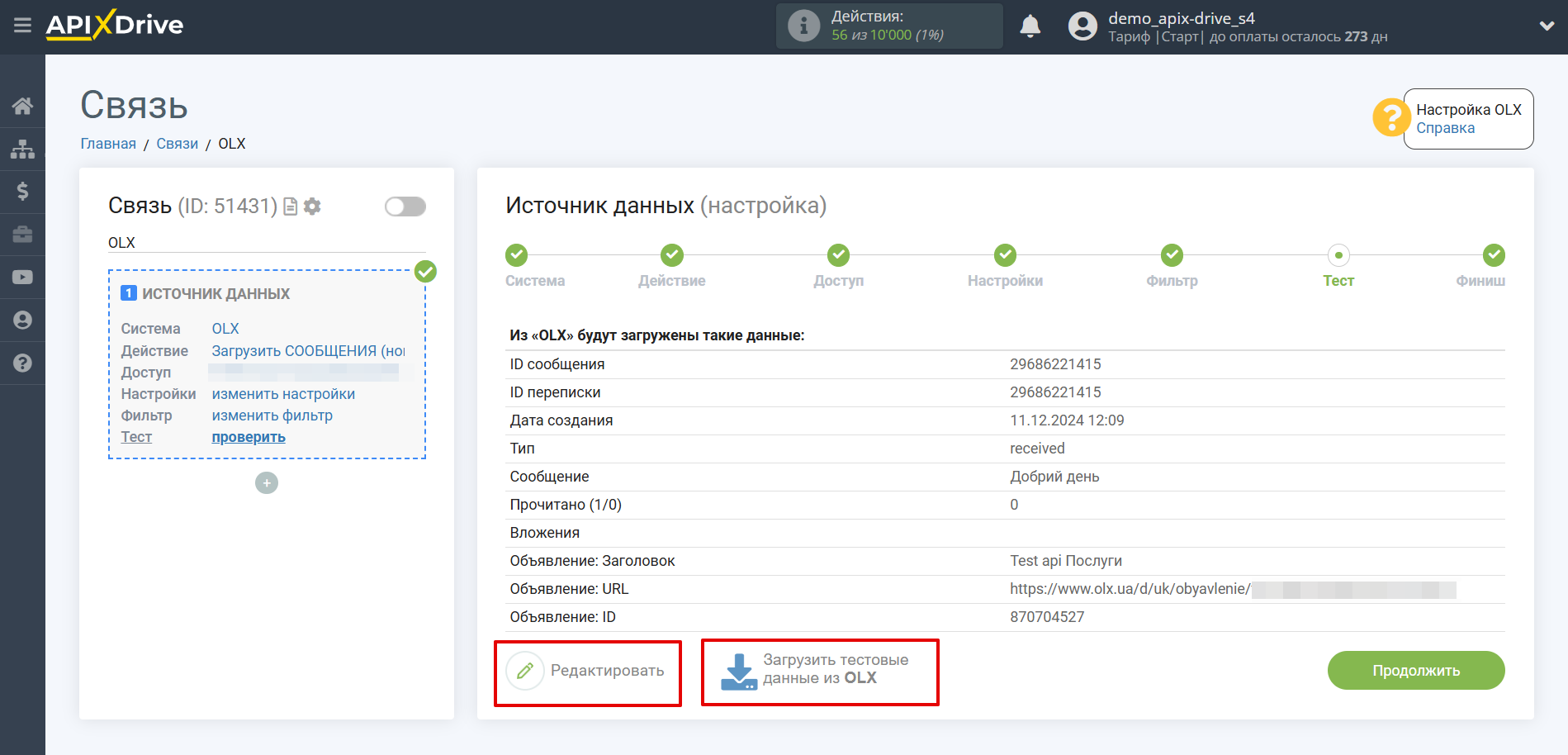Open the billing dollar icon in sidebar

(22, 192)
